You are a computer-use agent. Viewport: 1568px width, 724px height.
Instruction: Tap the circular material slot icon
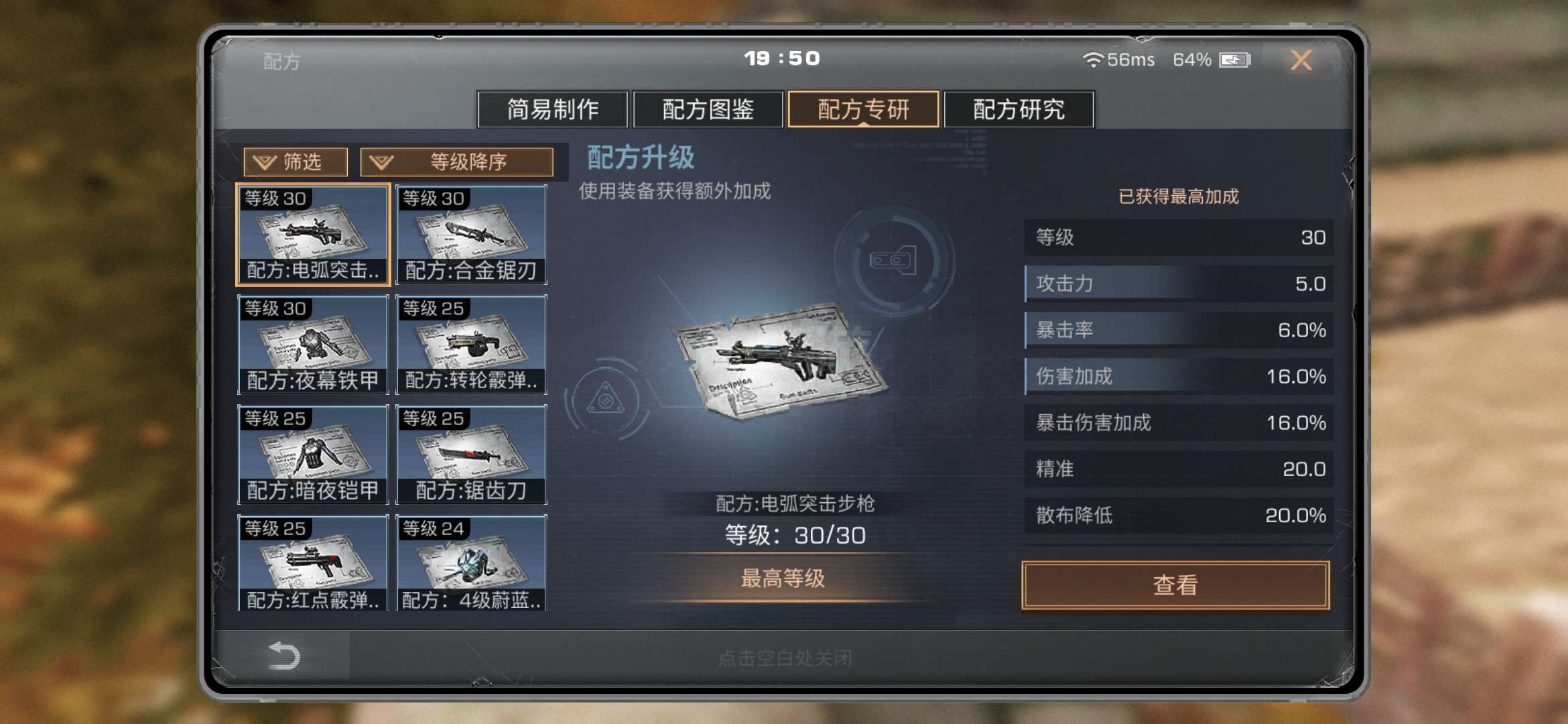coord(893,260)
